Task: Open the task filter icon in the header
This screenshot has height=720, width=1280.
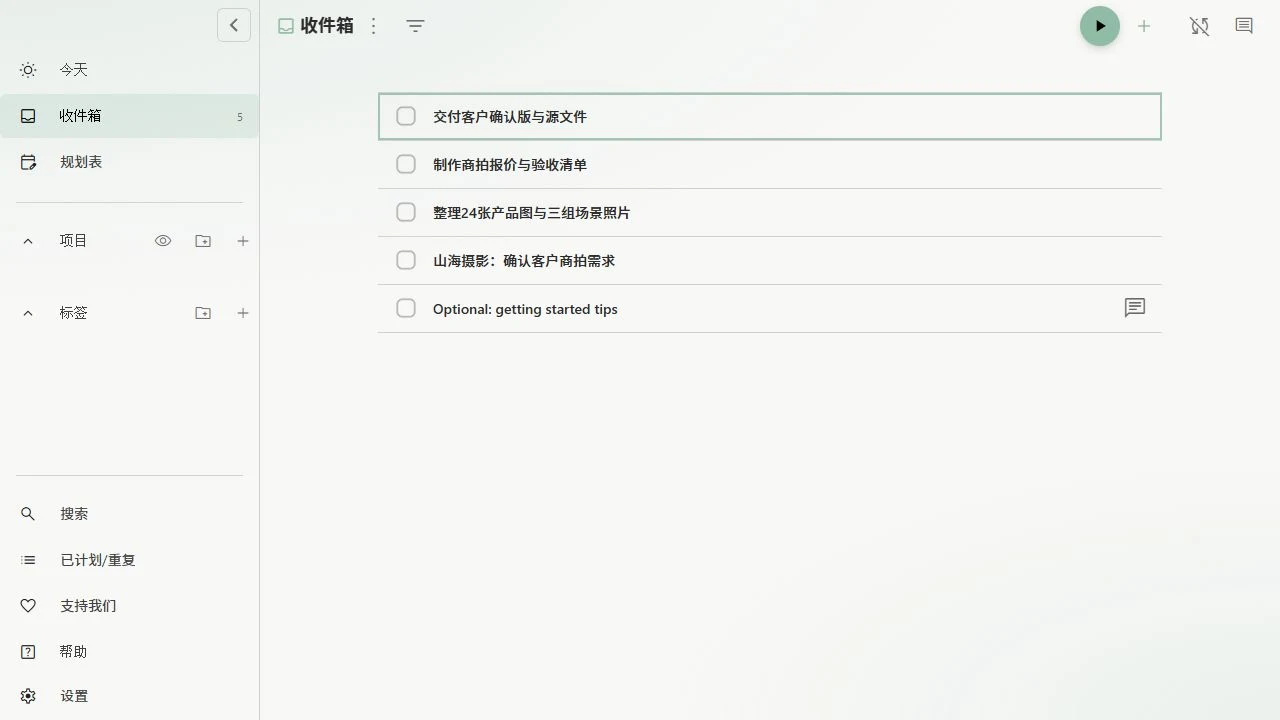Action: (416, 26)
